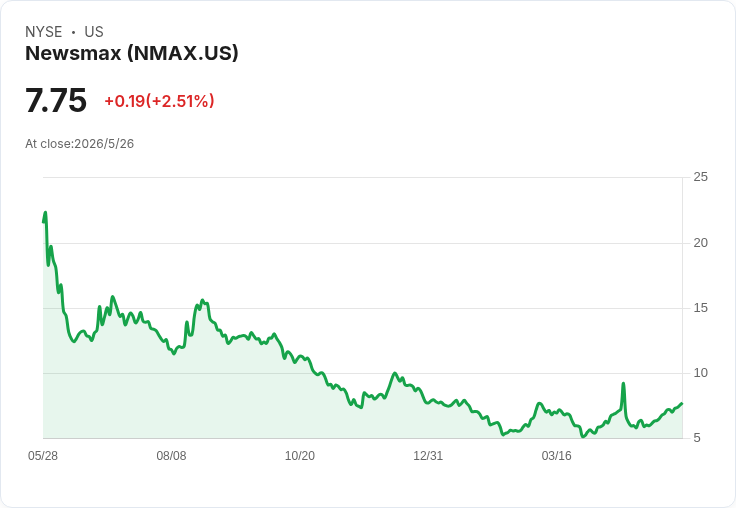The image size is (736, 508).
Task: Click the +0.19(+2.51%) change value
Action: [x=159, y=101]
